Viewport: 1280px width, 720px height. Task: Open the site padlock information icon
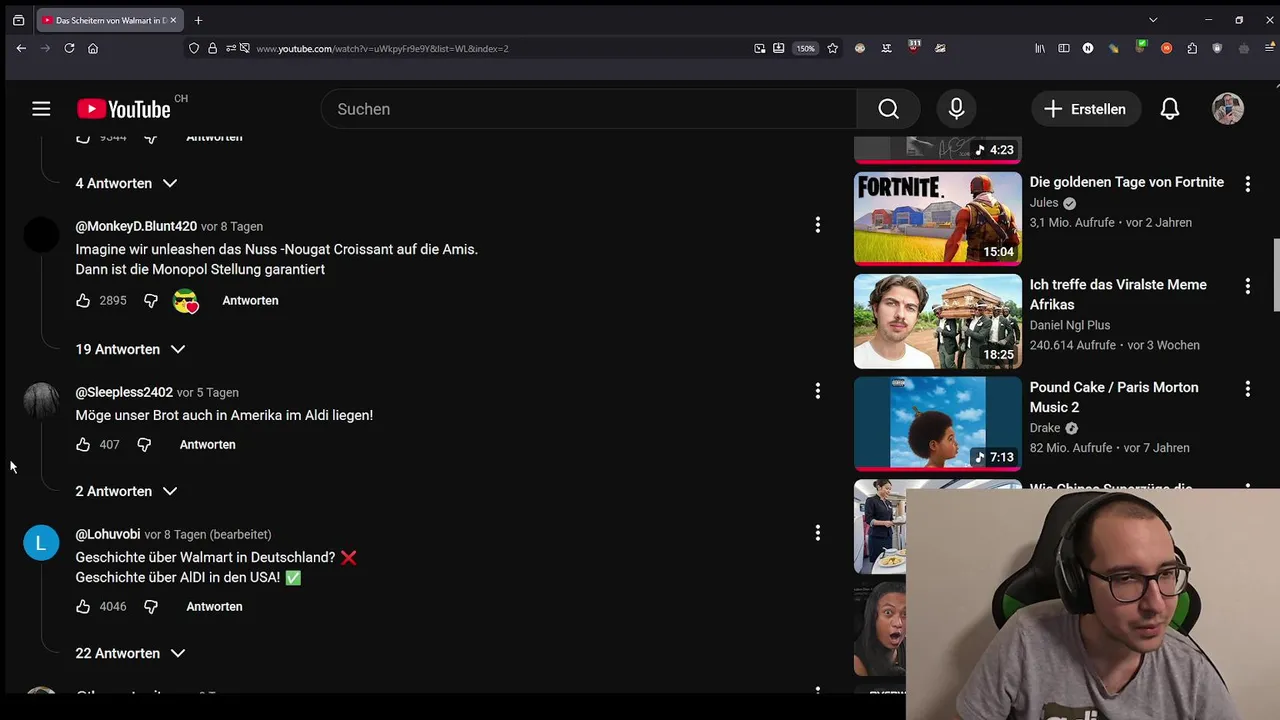click(212, 48)
